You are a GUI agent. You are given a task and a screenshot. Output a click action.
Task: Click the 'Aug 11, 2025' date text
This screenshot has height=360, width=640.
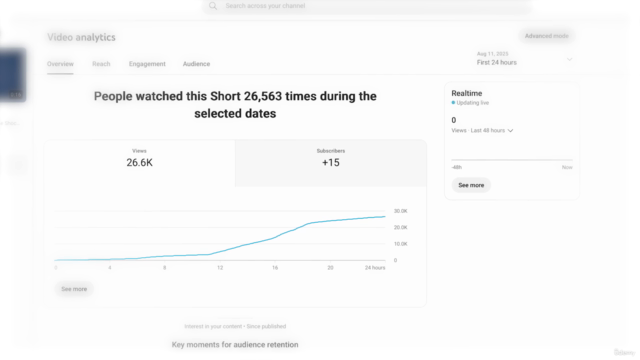(x=492, y=54)
